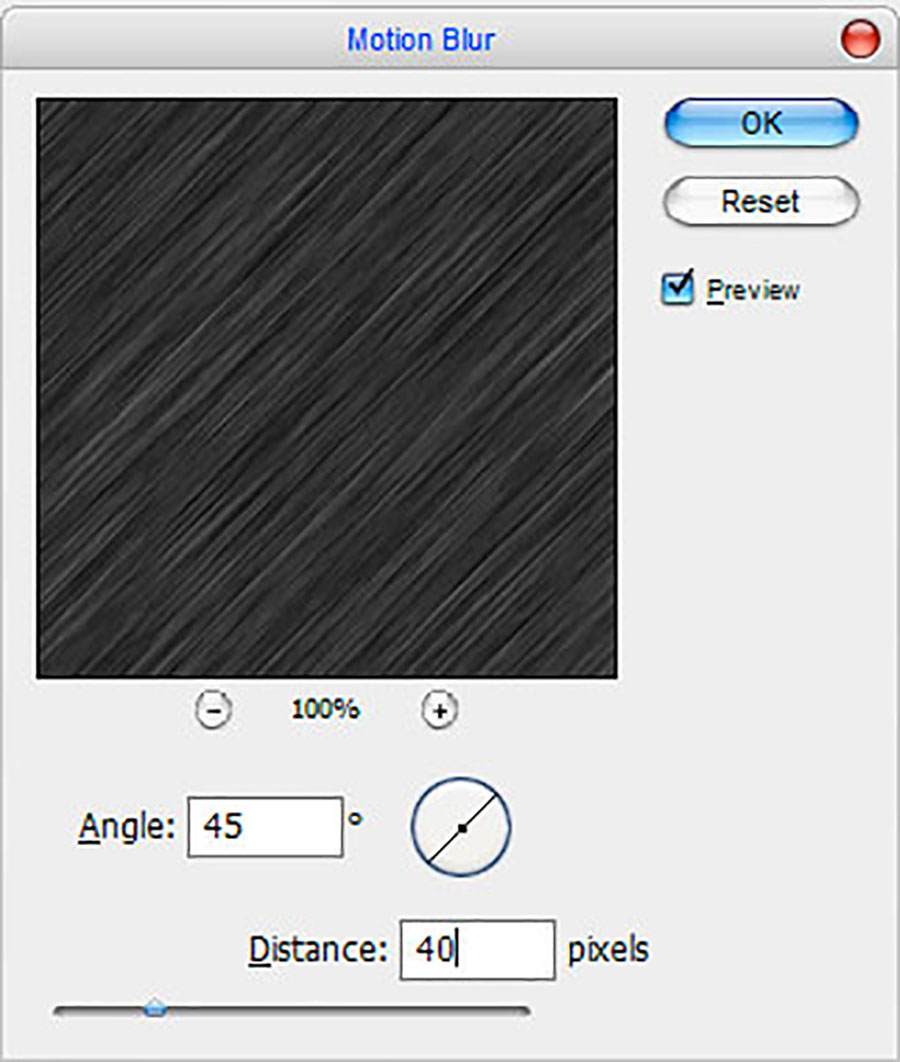Click the Angle field label
This screenshot has width=900, height=1062.
pyautogui.click(x=127, y=828)
